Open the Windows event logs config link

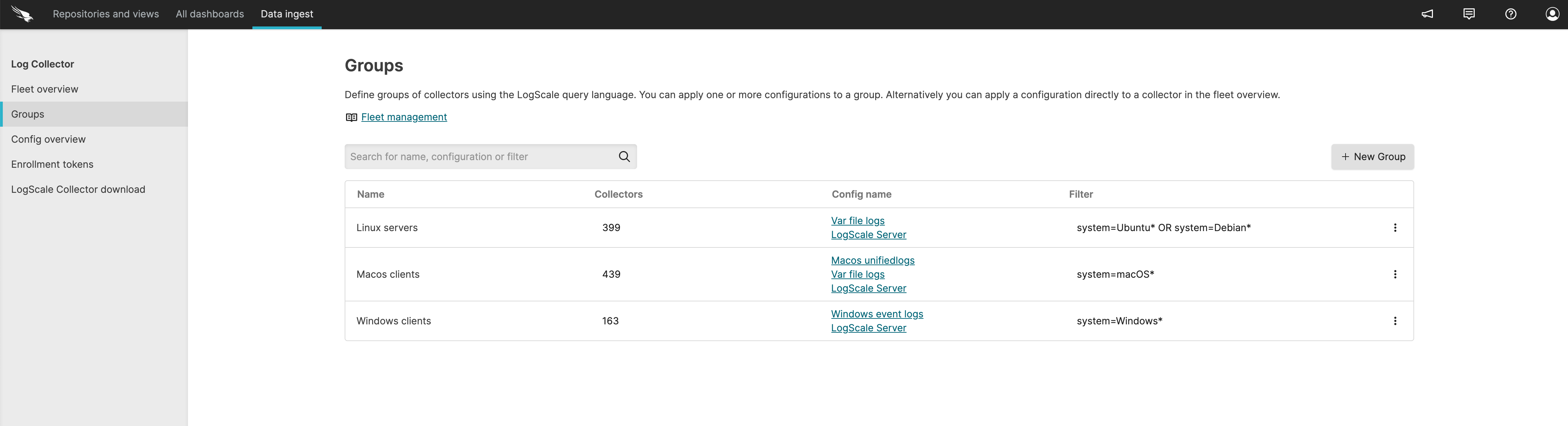coord(877,314)
